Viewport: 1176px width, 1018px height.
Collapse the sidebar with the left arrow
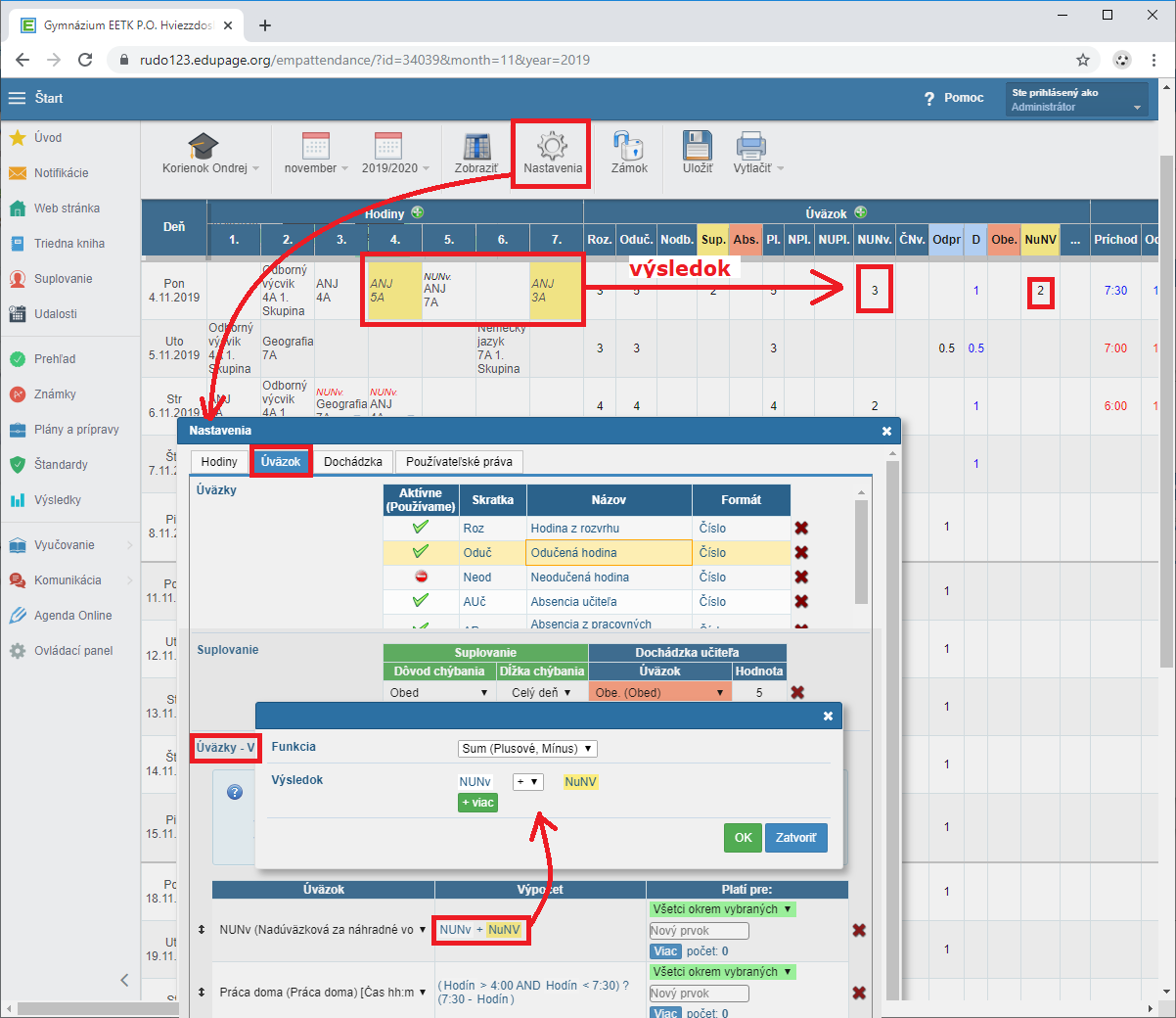(124, 980)
